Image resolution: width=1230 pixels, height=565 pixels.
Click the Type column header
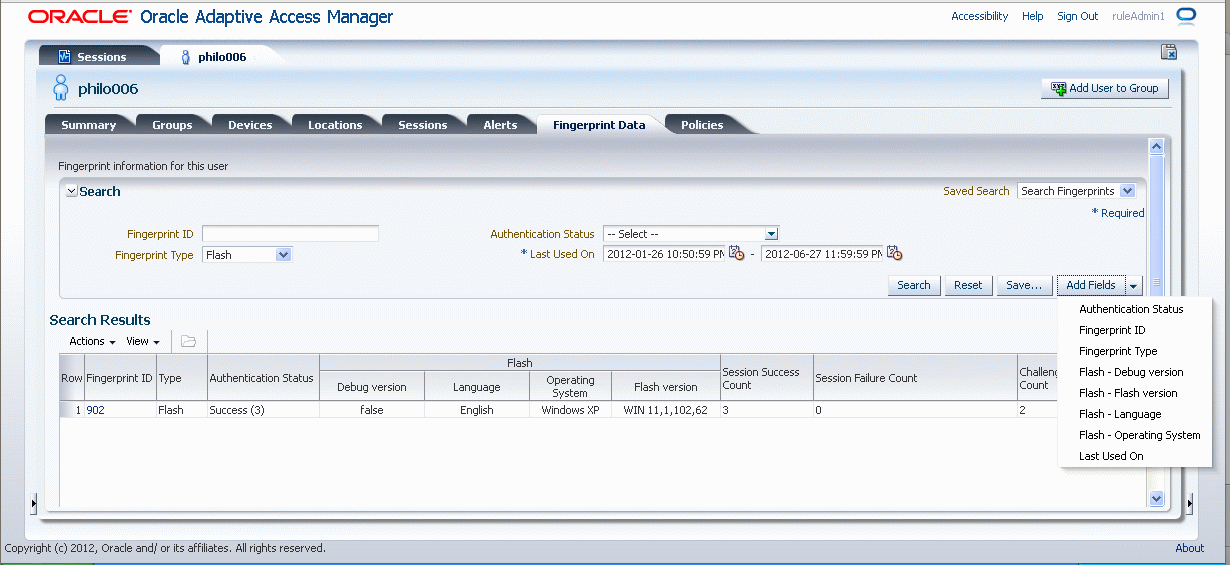coord(181,378)
